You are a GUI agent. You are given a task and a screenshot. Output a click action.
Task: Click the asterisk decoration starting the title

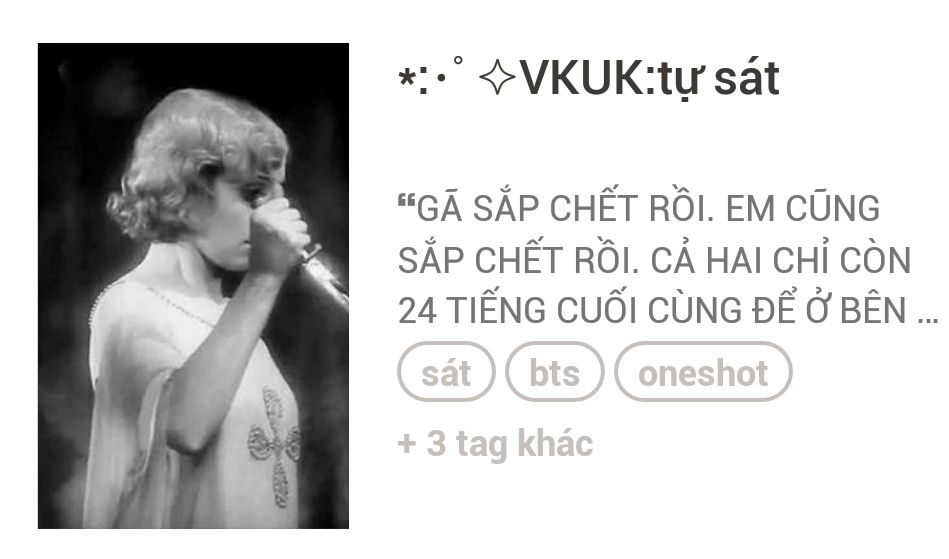point(405,78)
